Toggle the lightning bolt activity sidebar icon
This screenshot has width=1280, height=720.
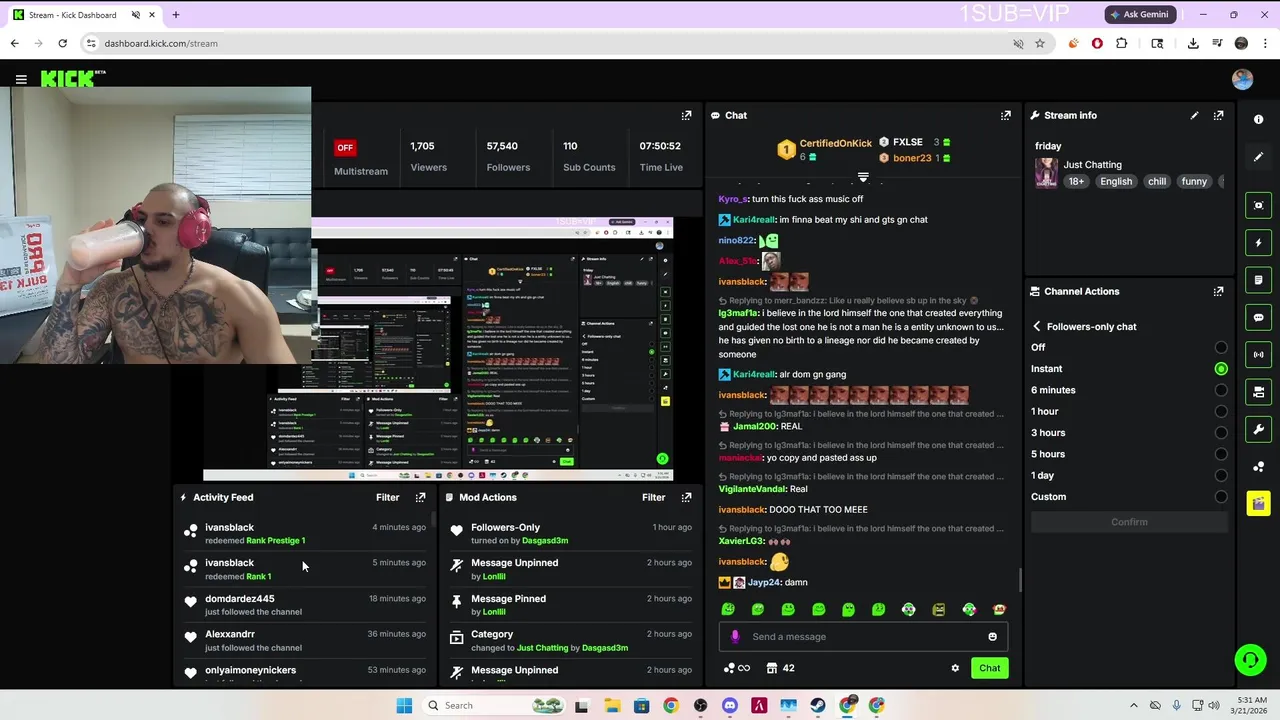tap(1258, 243)
